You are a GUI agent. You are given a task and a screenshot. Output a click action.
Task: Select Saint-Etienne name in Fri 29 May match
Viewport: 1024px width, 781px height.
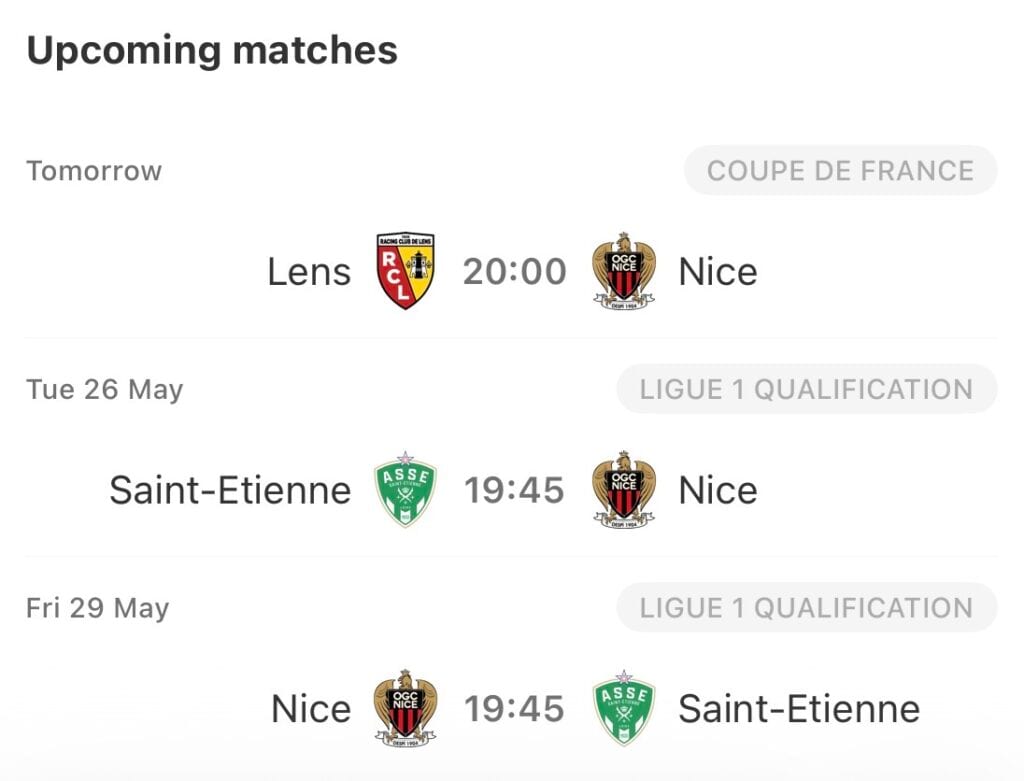pos(799,709)
